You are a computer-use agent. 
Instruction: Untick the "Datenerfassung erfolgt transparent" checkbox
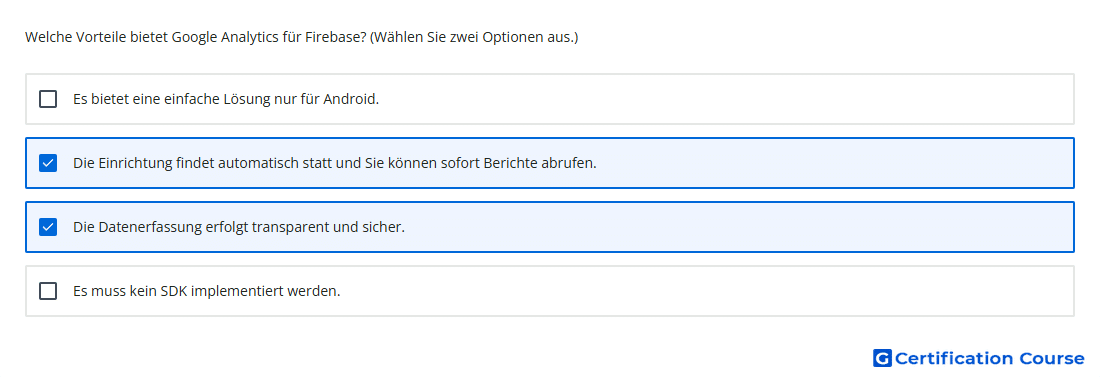coord(48,227)
